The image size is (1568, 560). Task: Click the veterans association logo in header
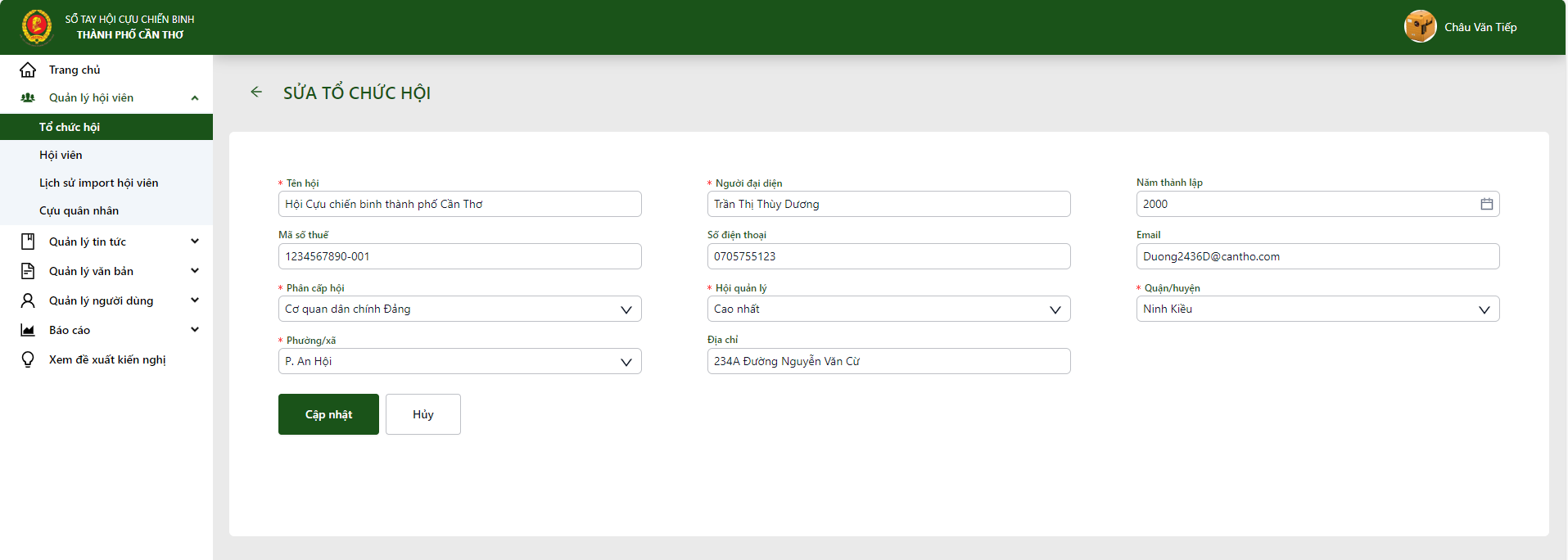coord(37,27)
